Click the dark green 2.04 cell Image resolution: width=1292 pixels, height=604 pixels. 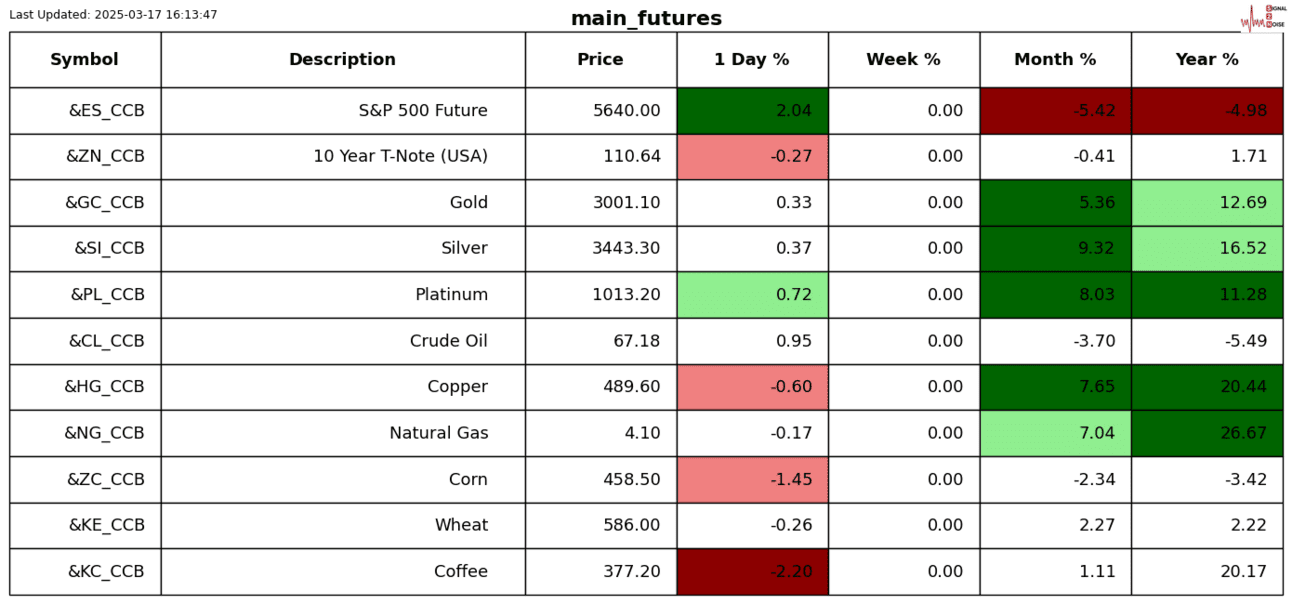(x=752, y=111)
